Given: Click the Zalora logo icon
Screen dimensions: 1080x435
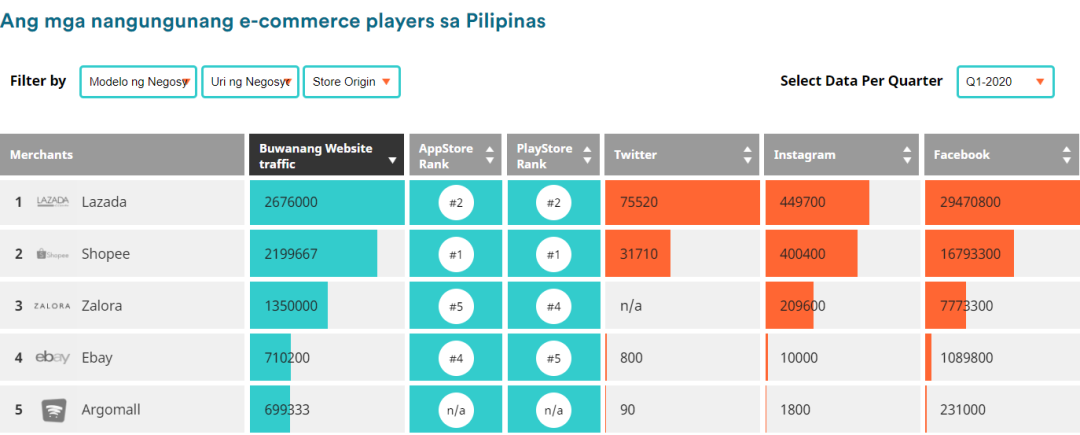Looking at the screenshot, I should coord(52,306).
